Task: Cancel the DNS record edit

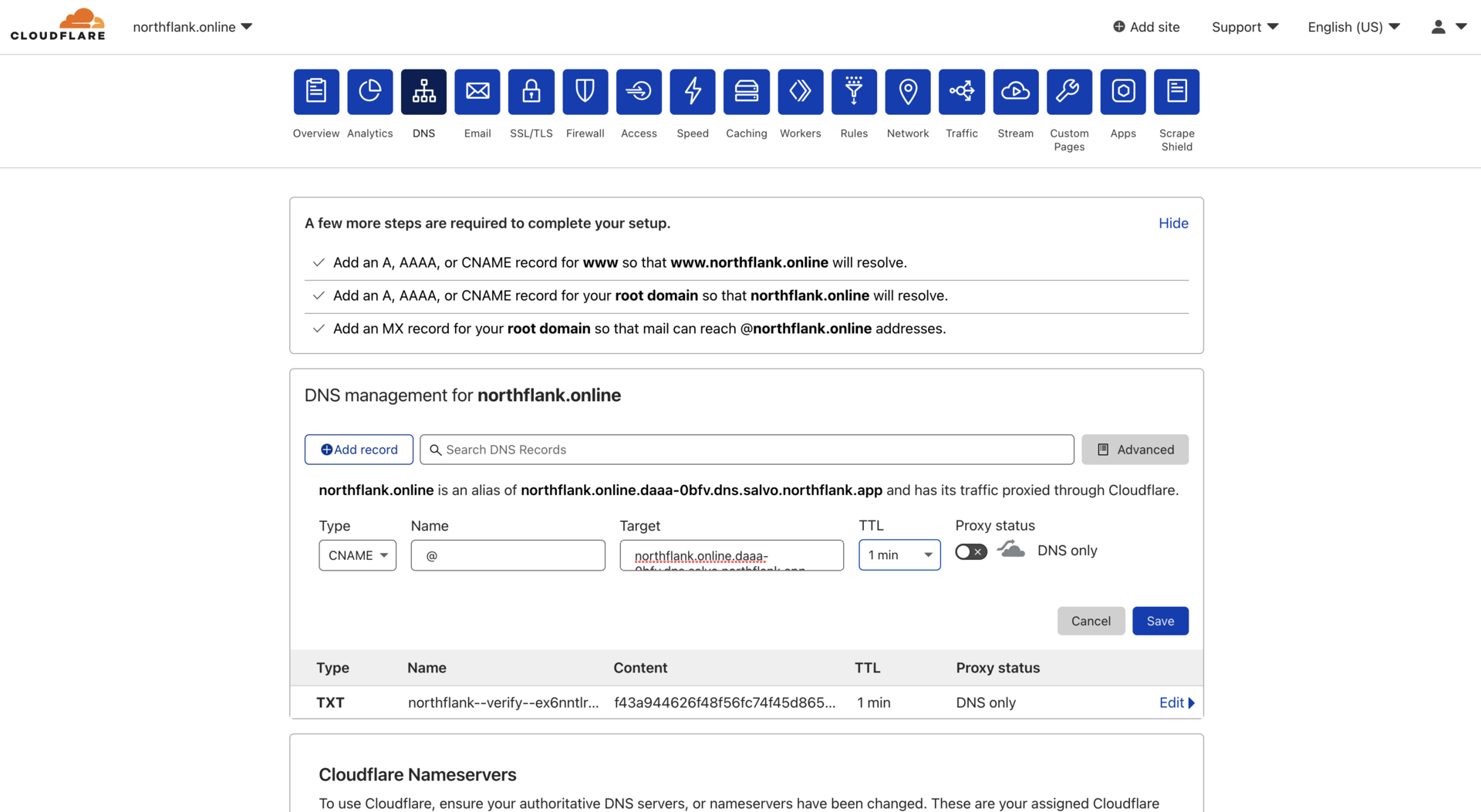Action: [x=1091, y=621]
